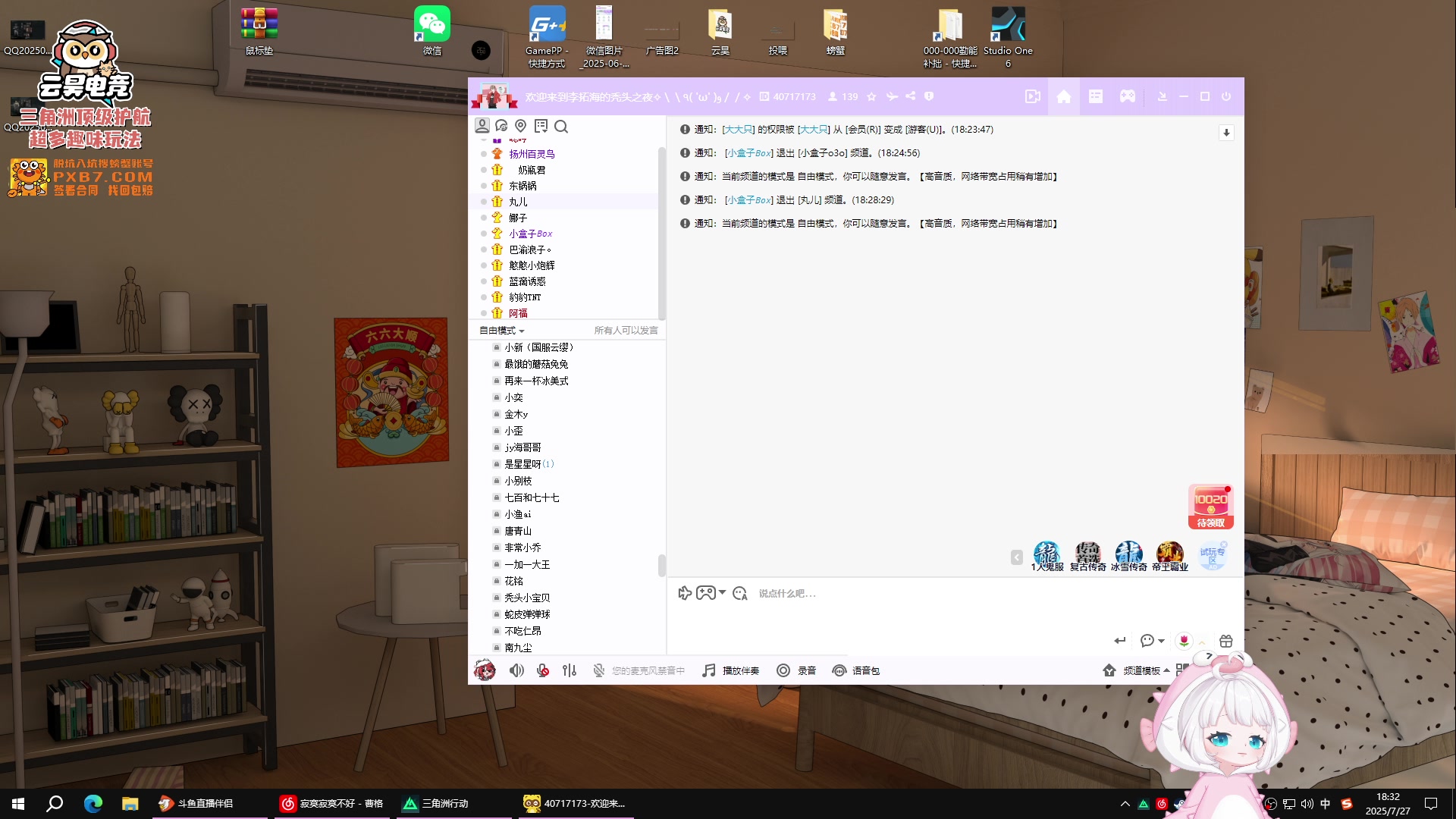This screenshot has width=1456, height=819.
Task: Open the game controller tab in header
Action: pyautogui.click(x=1128, y=96)
